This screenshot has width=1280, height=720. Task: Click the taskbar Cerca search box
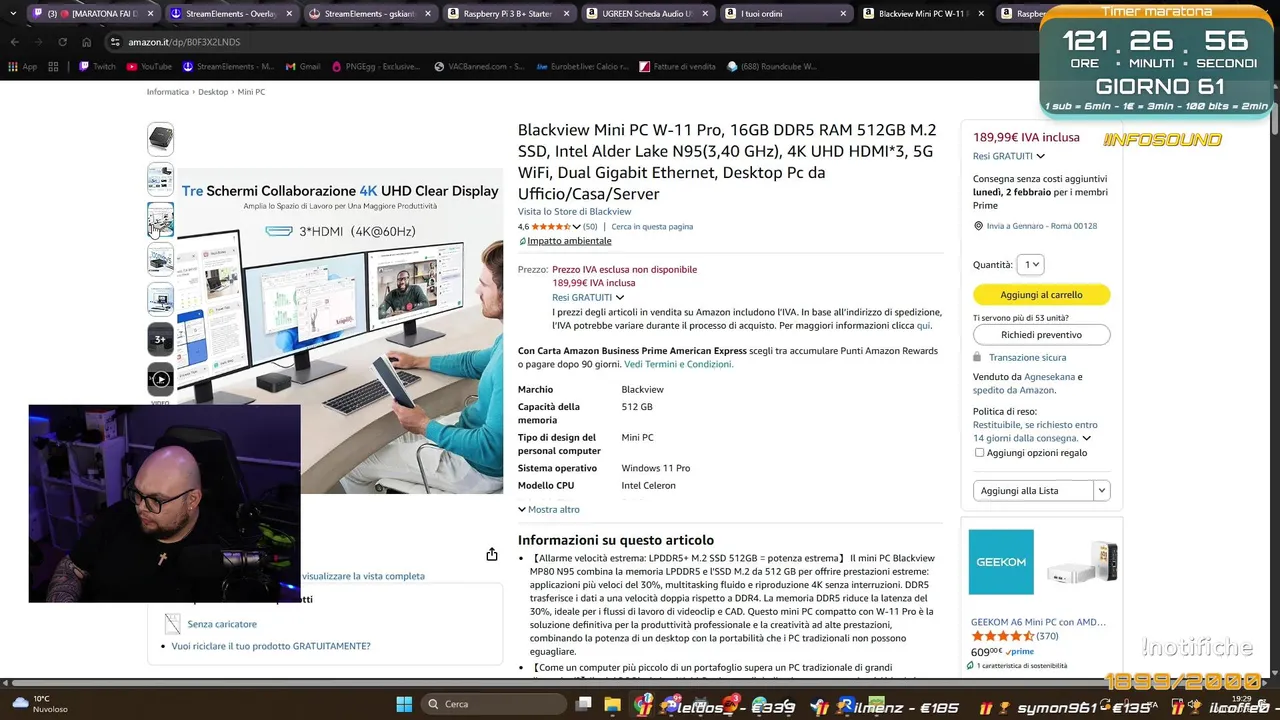coord(492,704)
